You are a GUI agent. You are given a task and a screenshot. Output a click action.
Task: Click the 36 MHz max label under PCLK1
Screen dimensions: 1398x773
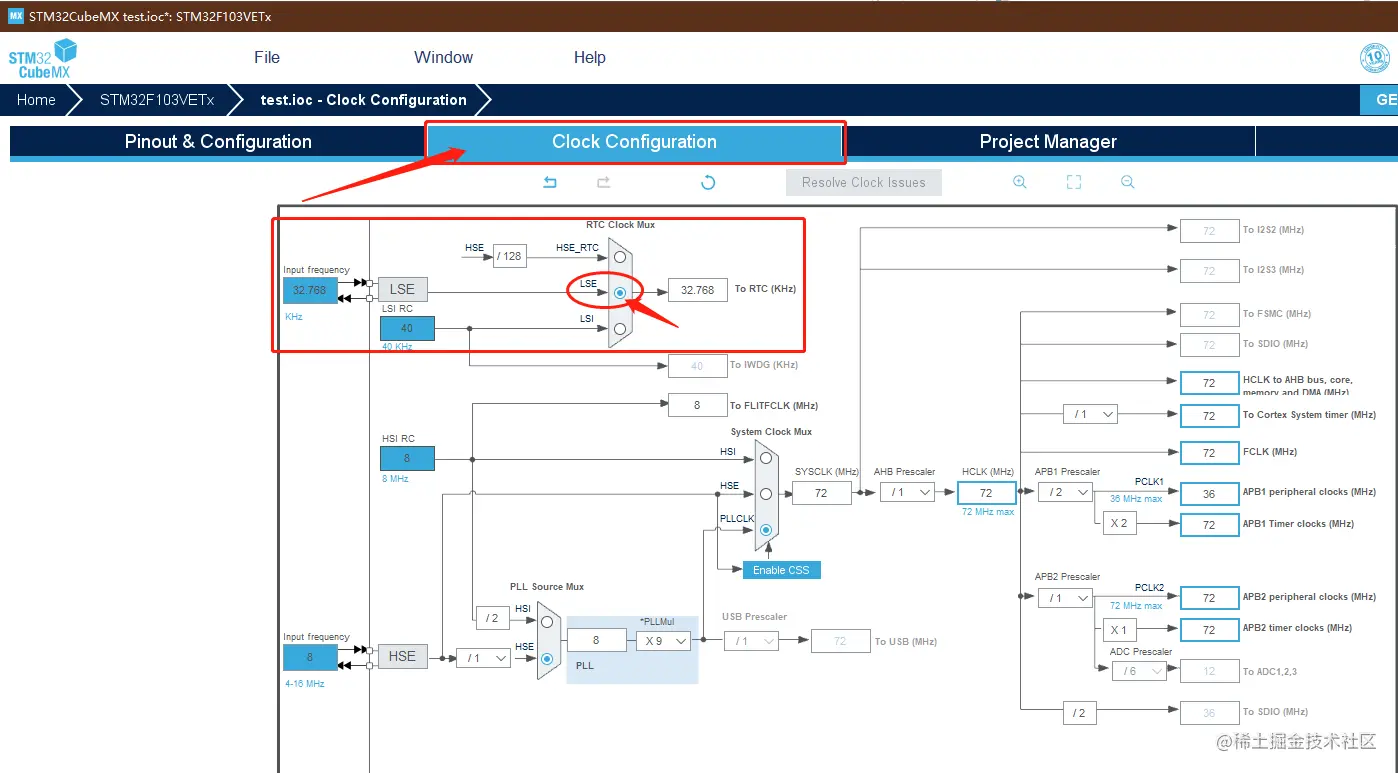[1136, 498]
